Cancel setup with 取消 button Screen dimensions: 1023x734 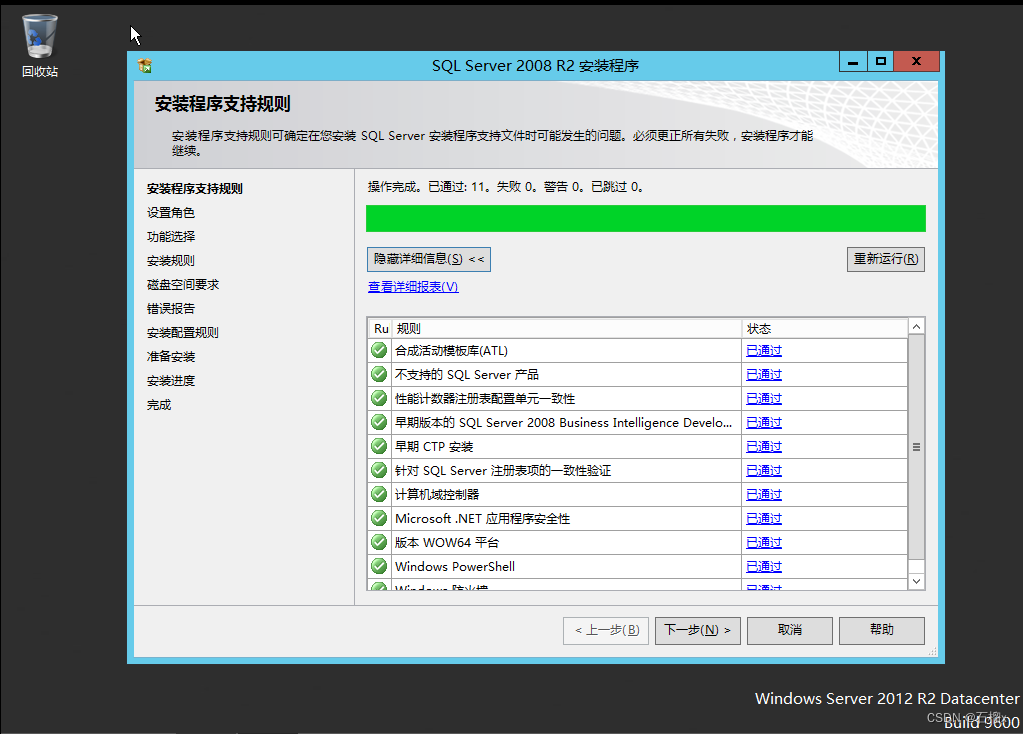[x=789, y=630]
